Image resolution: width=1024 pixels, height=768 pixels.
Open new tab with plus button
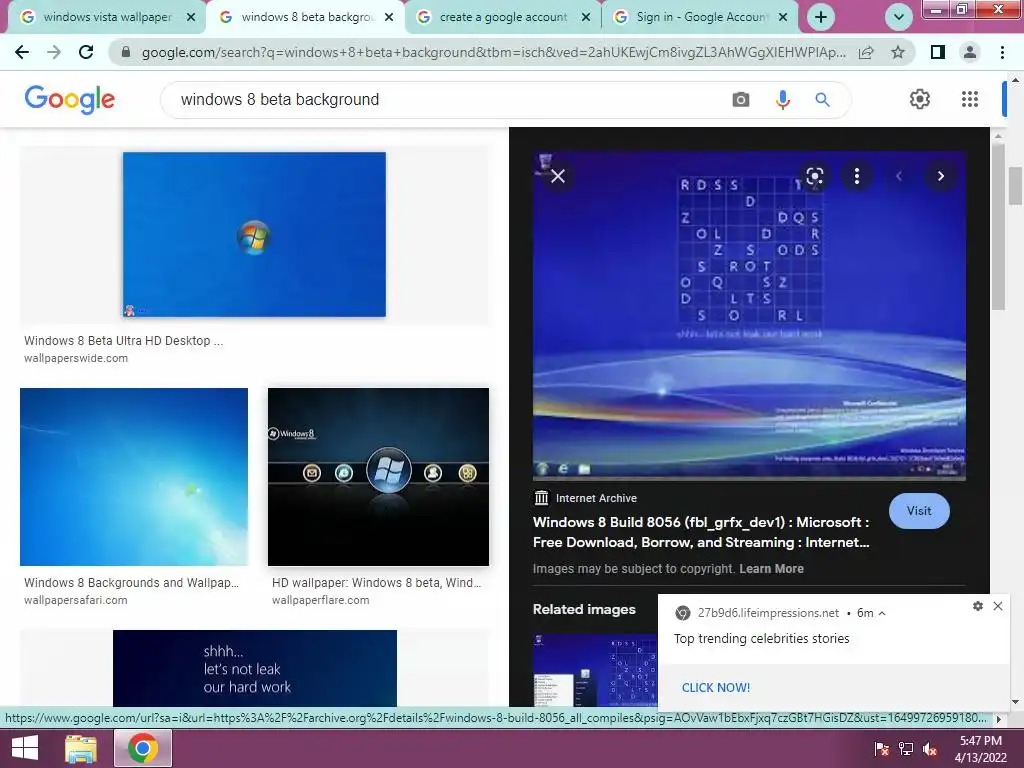(821, 17)
